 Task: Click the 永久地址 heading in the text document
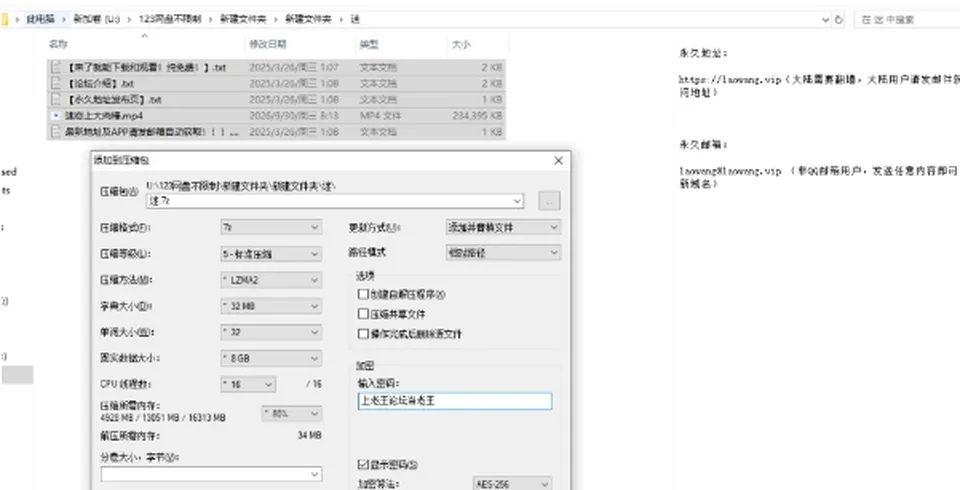pos(703,53)
